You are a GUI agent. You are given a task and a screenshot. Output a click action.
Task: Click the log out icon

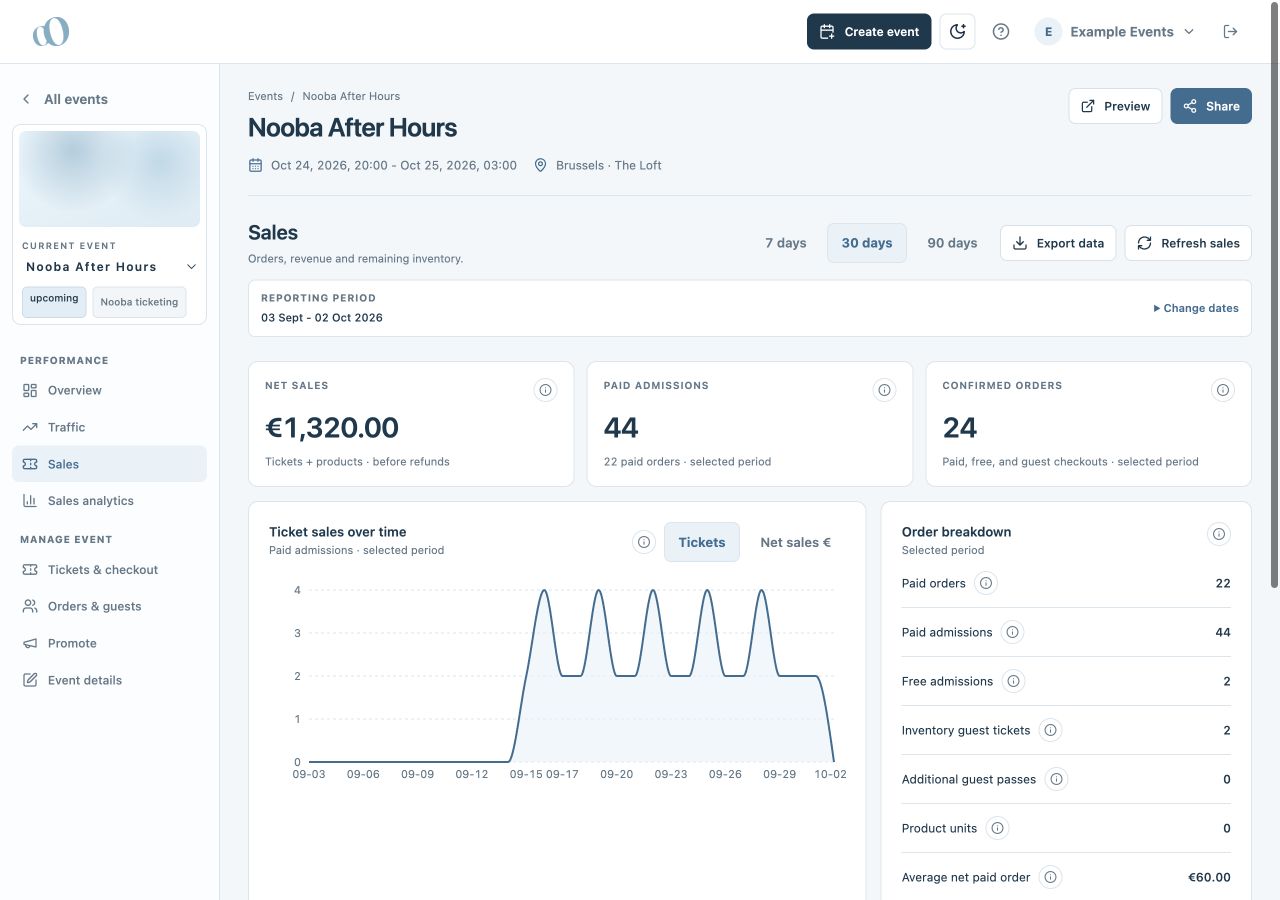click(1231, 32)
